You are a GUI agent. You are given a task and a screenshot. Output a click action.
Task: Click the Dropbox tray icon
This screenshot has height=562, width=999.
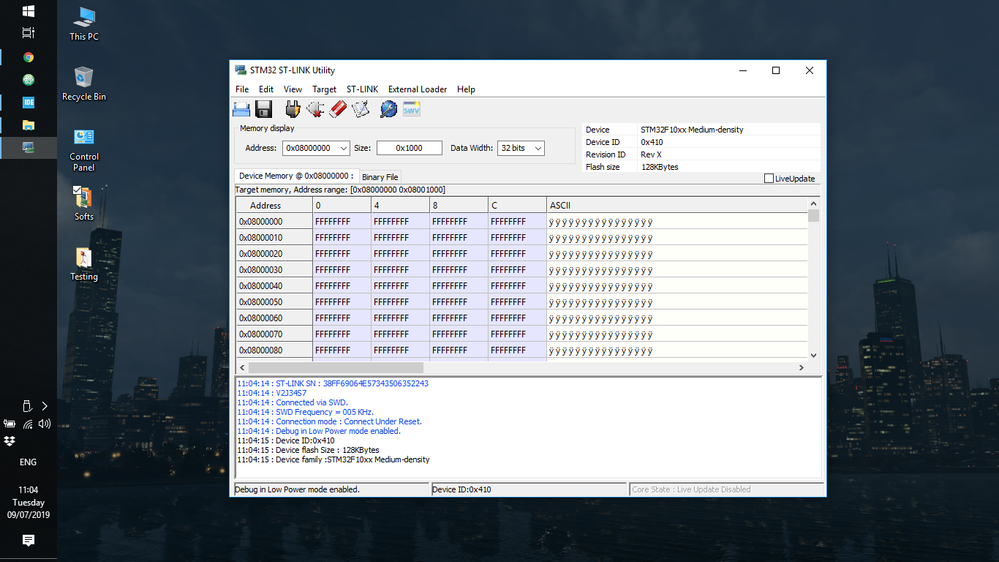point(10,441)
